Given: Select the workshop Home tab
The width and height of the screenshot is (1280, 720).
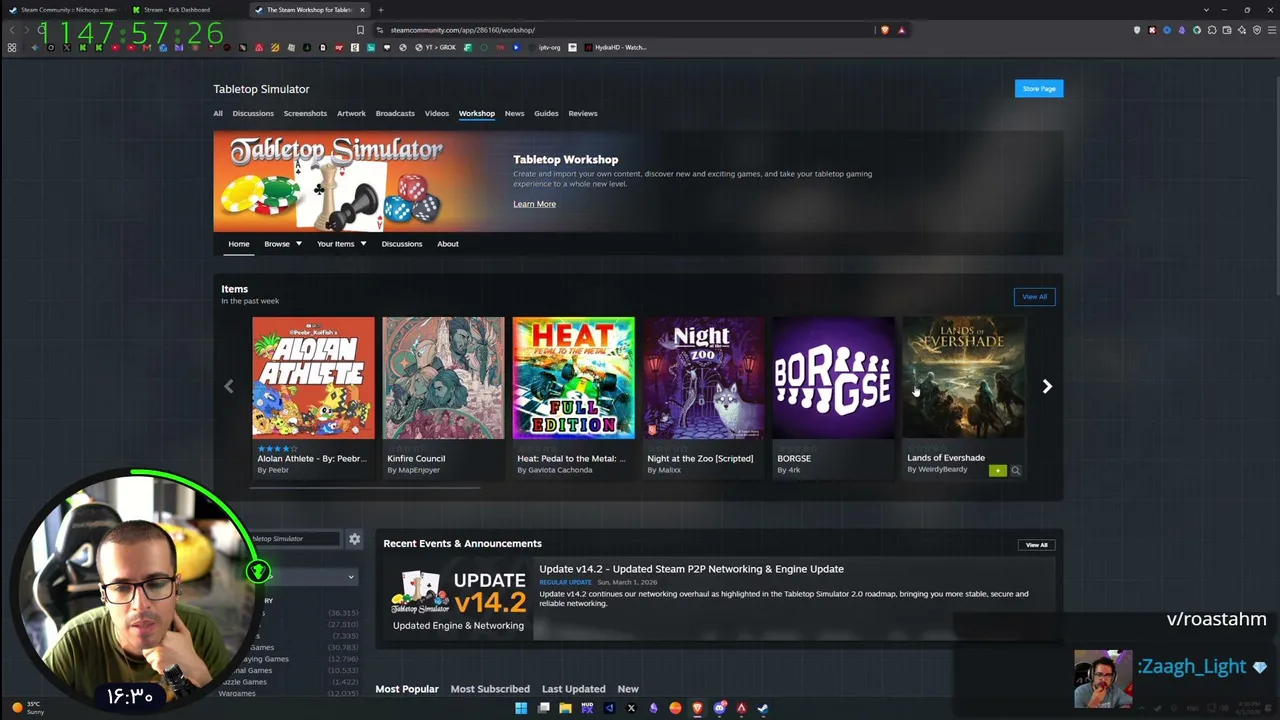Looking at the screenshot, I should coord(239,244).
